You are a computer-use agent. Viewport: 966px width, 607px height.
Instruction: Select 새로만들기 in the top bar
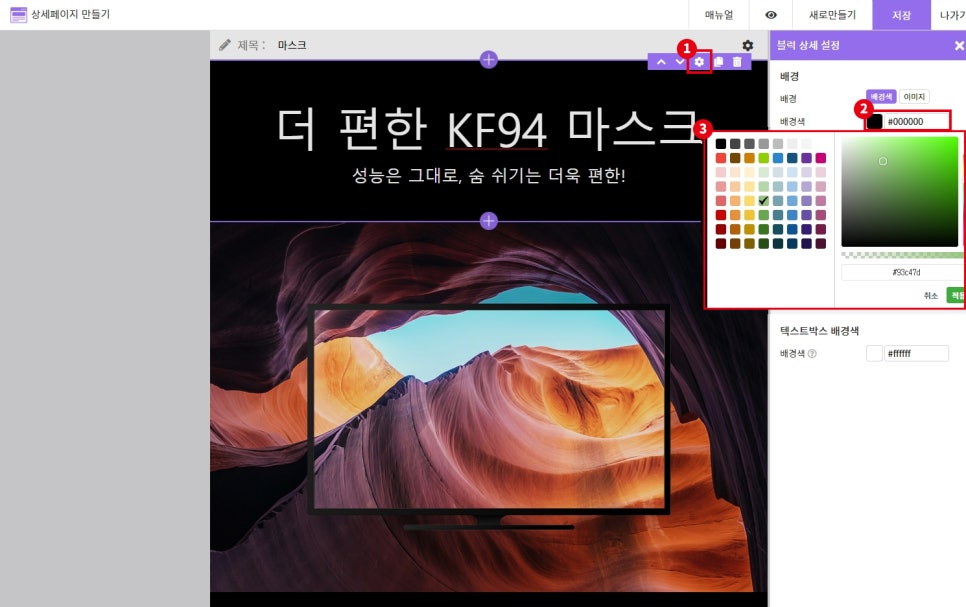click(832, 15)
